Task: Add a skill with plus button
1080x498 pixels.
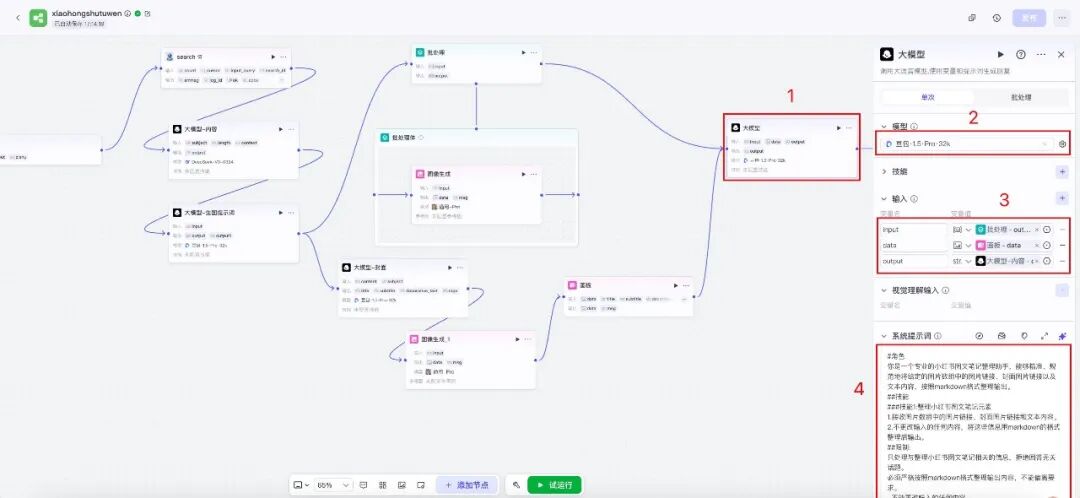Action: (x=1062, y=172)
